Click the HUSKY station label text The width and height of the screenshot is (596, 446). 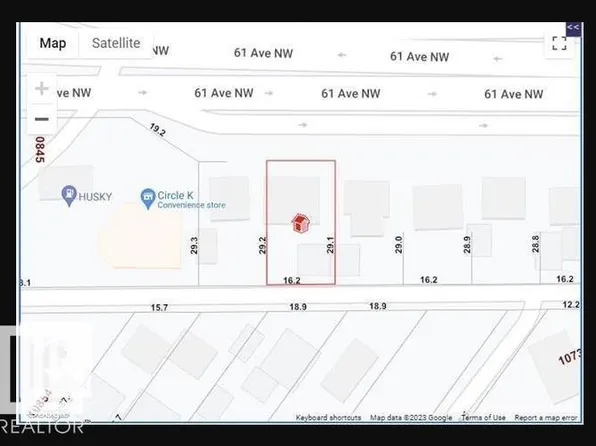pos(95,197)
